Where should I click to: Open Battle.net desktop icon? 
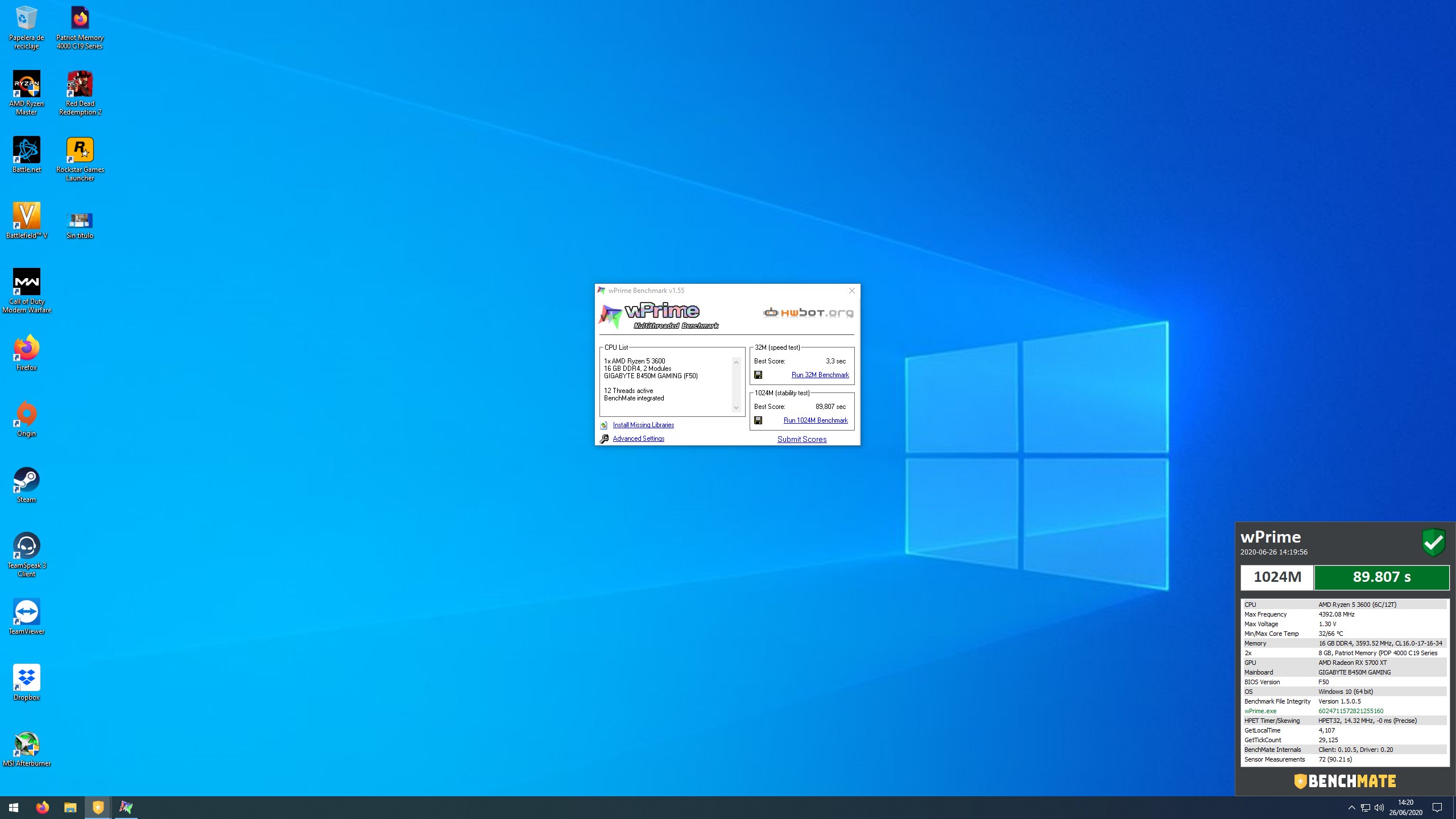click(26, 155)
